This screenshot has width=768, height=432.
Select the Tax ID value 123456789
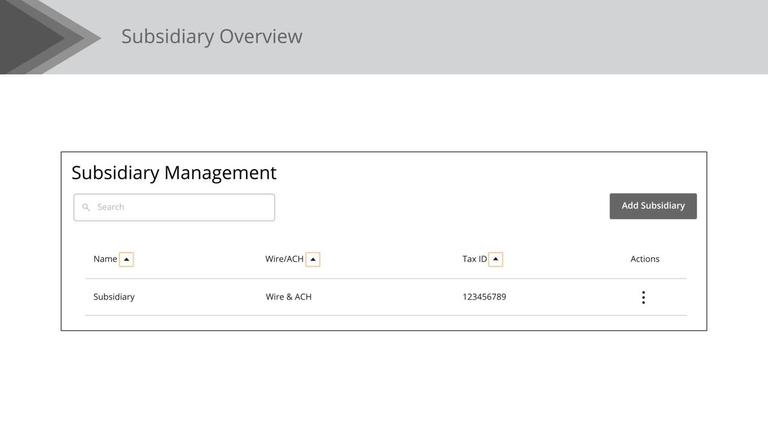[484, 297]
